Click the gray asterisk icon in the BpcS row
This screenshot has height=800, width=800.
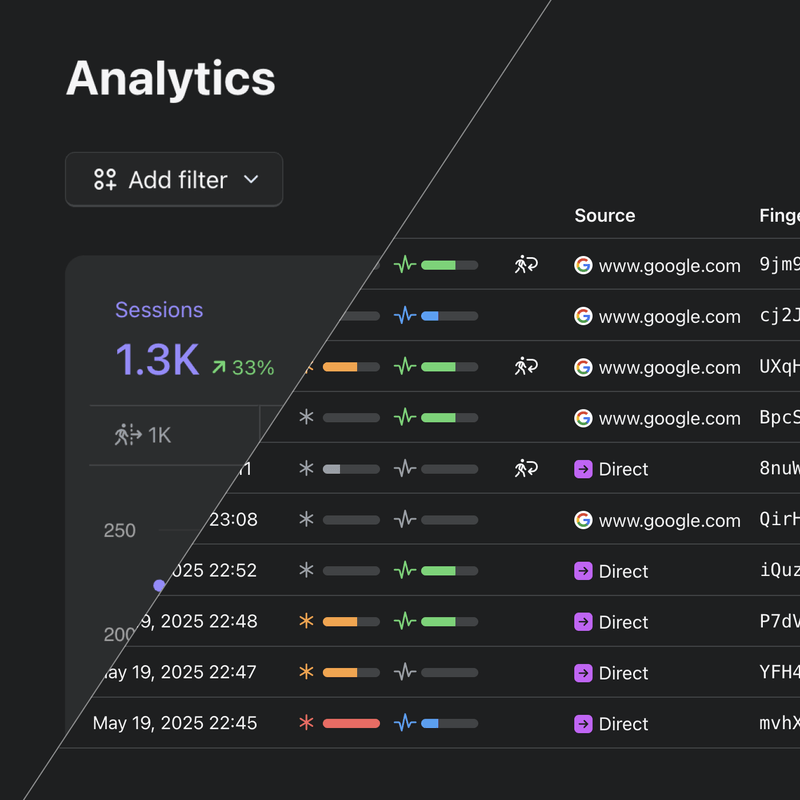coord(306,417)
